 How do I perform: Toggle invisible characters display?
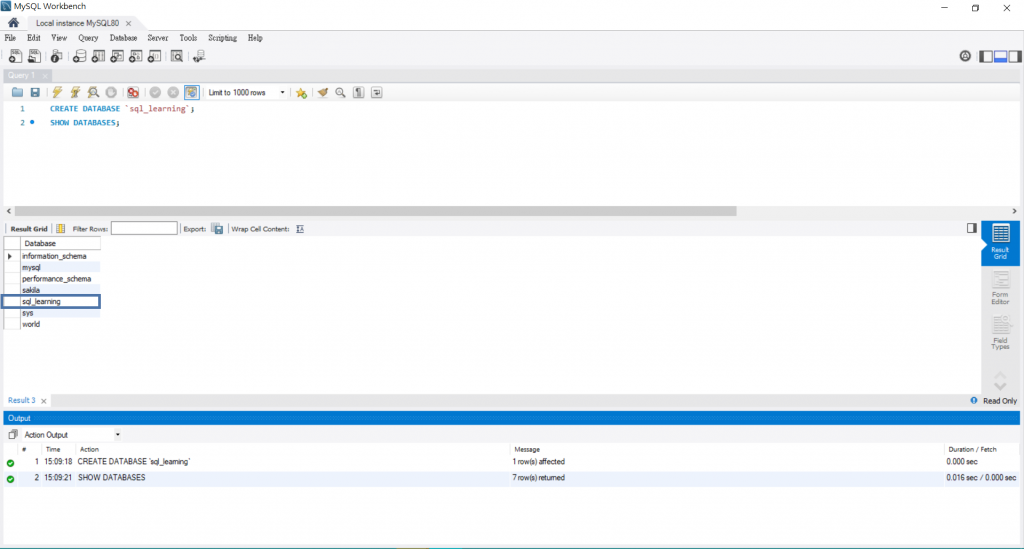[359, 93]
